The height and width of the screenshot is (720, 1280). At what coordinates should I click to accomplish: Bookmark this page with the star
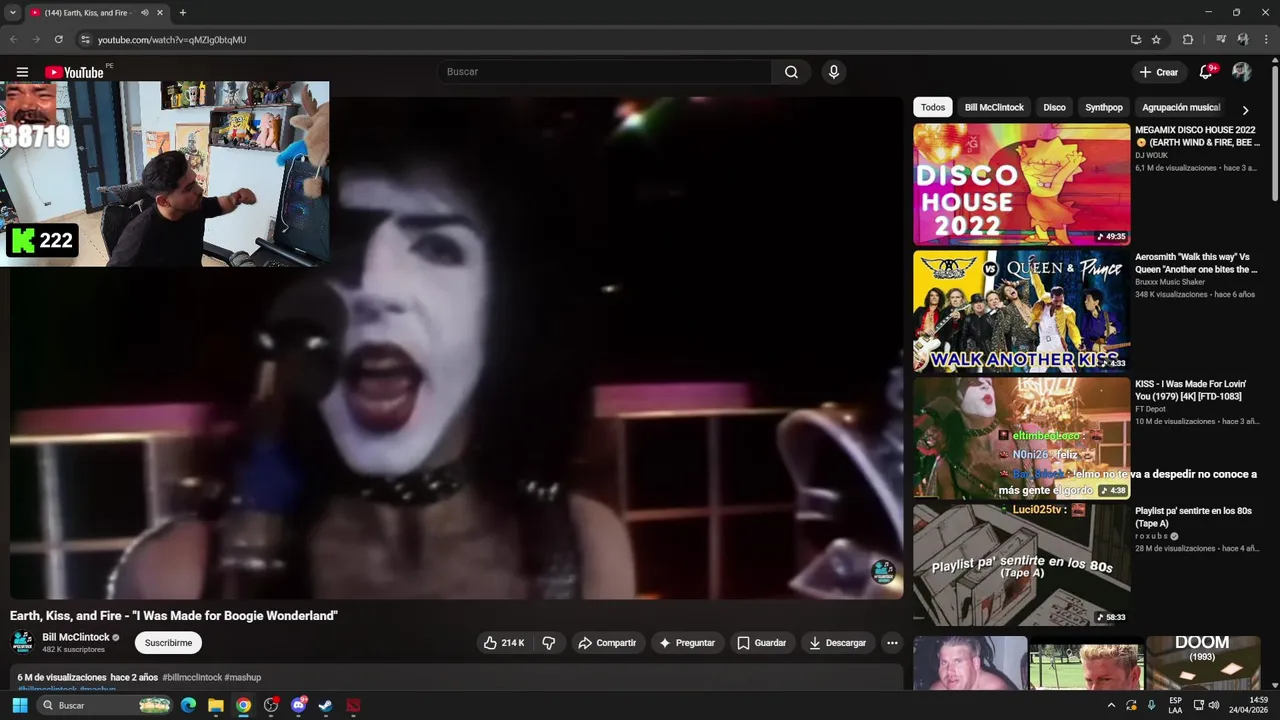1156,40
